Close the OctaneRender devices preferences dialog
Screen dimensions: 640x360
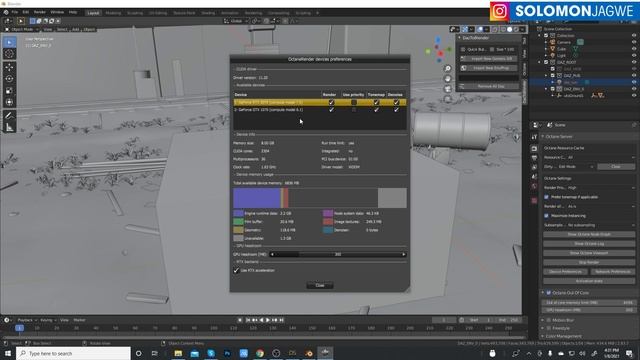(320, 285)
